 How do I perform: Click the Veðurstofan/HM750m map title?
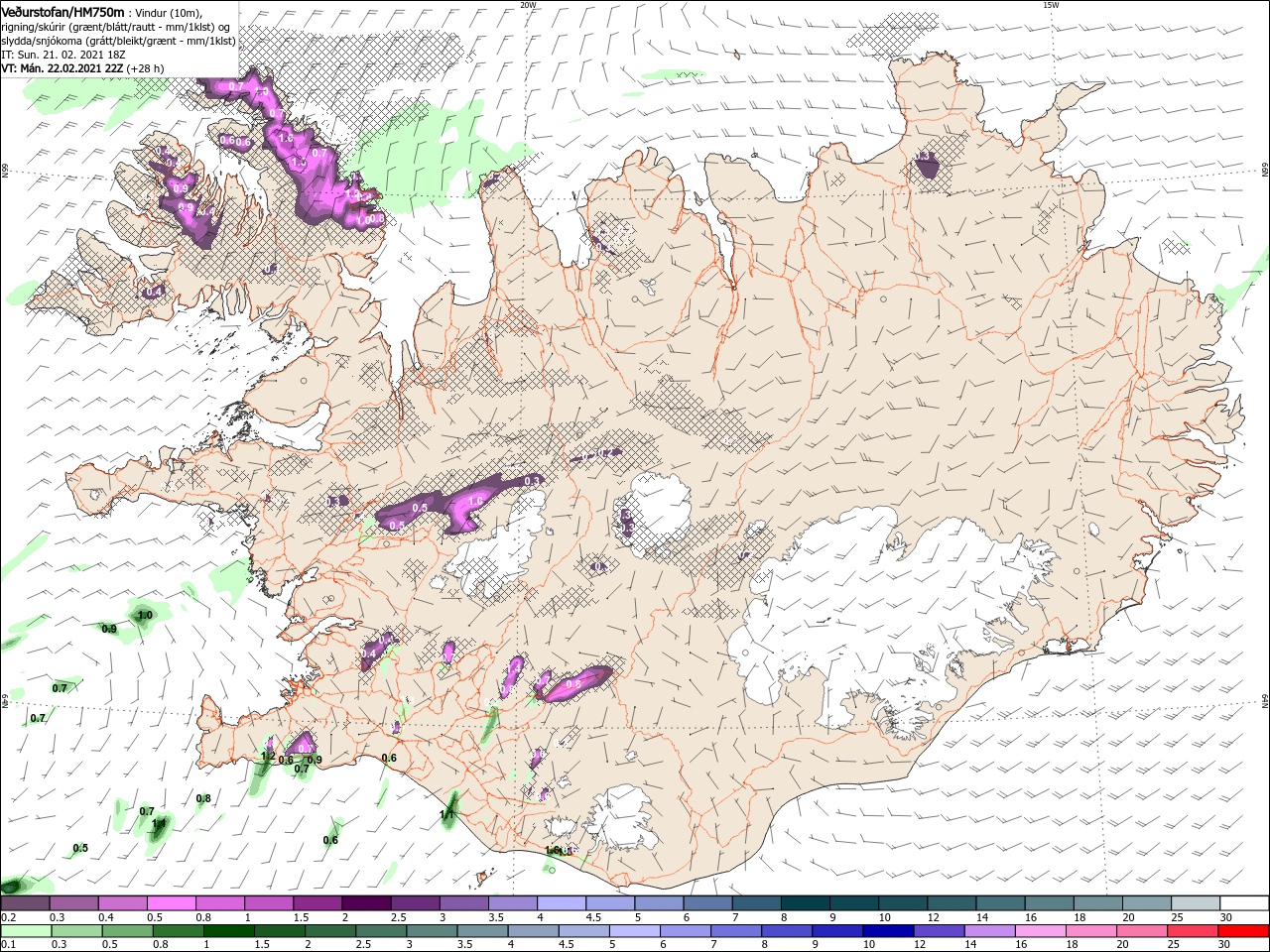tap(63, 11)
